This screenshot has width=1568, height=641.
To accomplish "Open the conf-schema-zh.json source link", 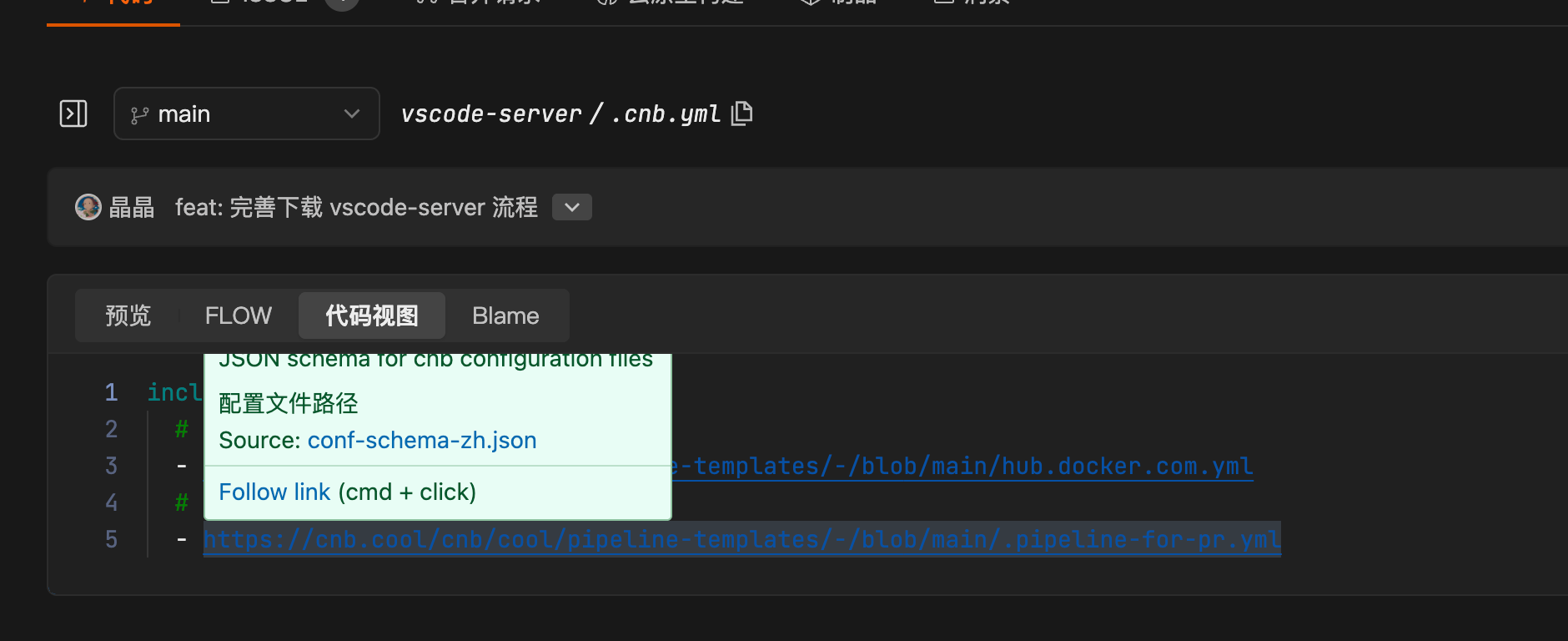I will [x=421, y=440].
